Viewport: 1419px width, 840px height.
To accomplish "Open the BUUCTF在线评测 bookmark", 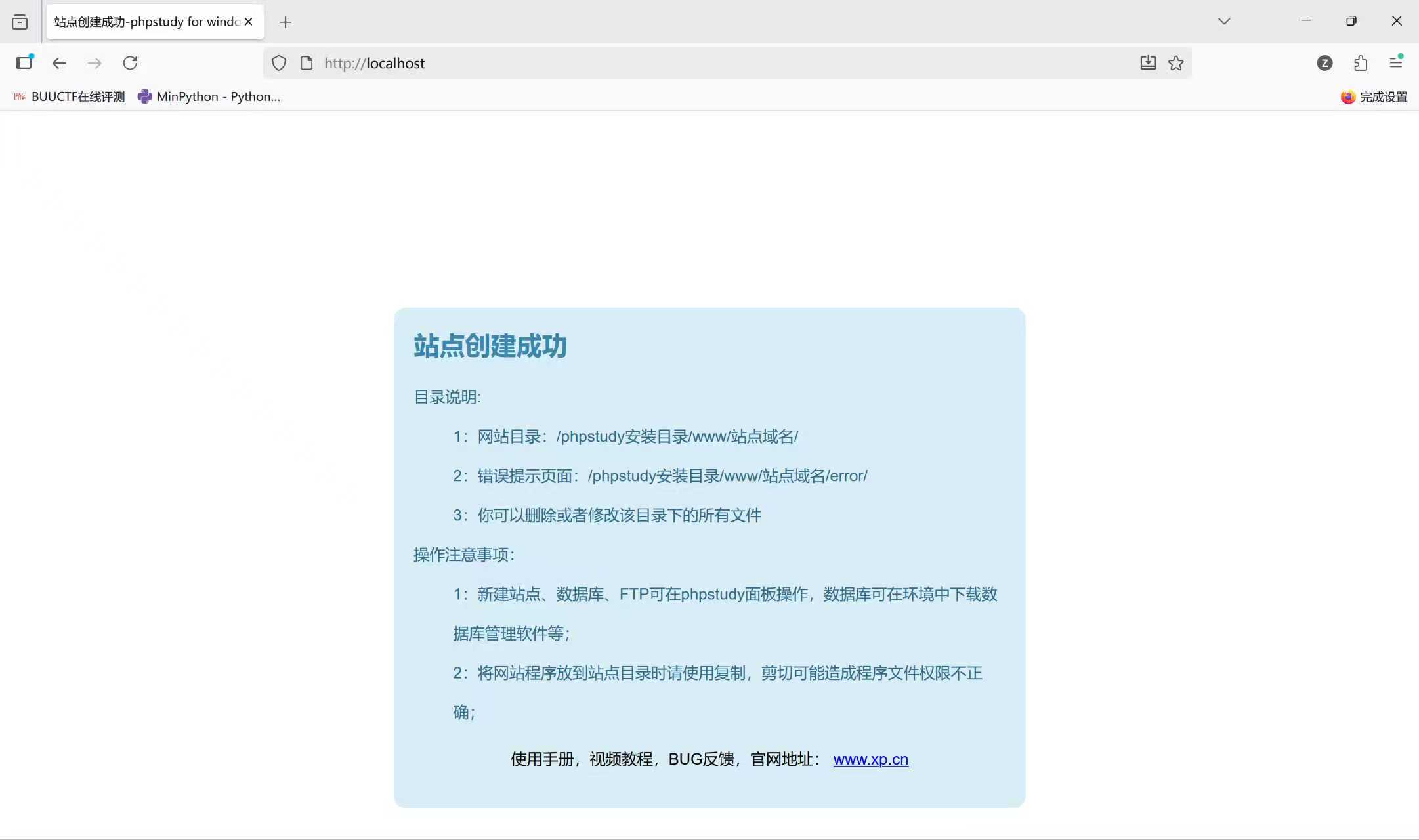I will pos(68,96).
